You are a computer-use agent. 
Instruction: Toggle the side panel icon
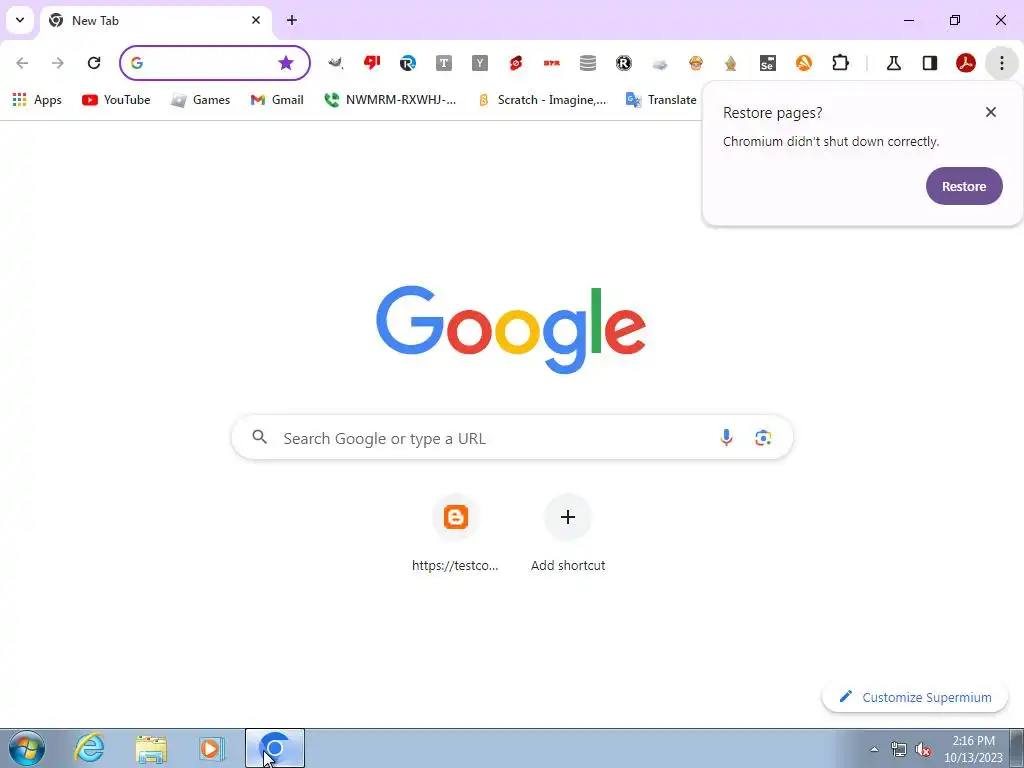click(930, 63)
